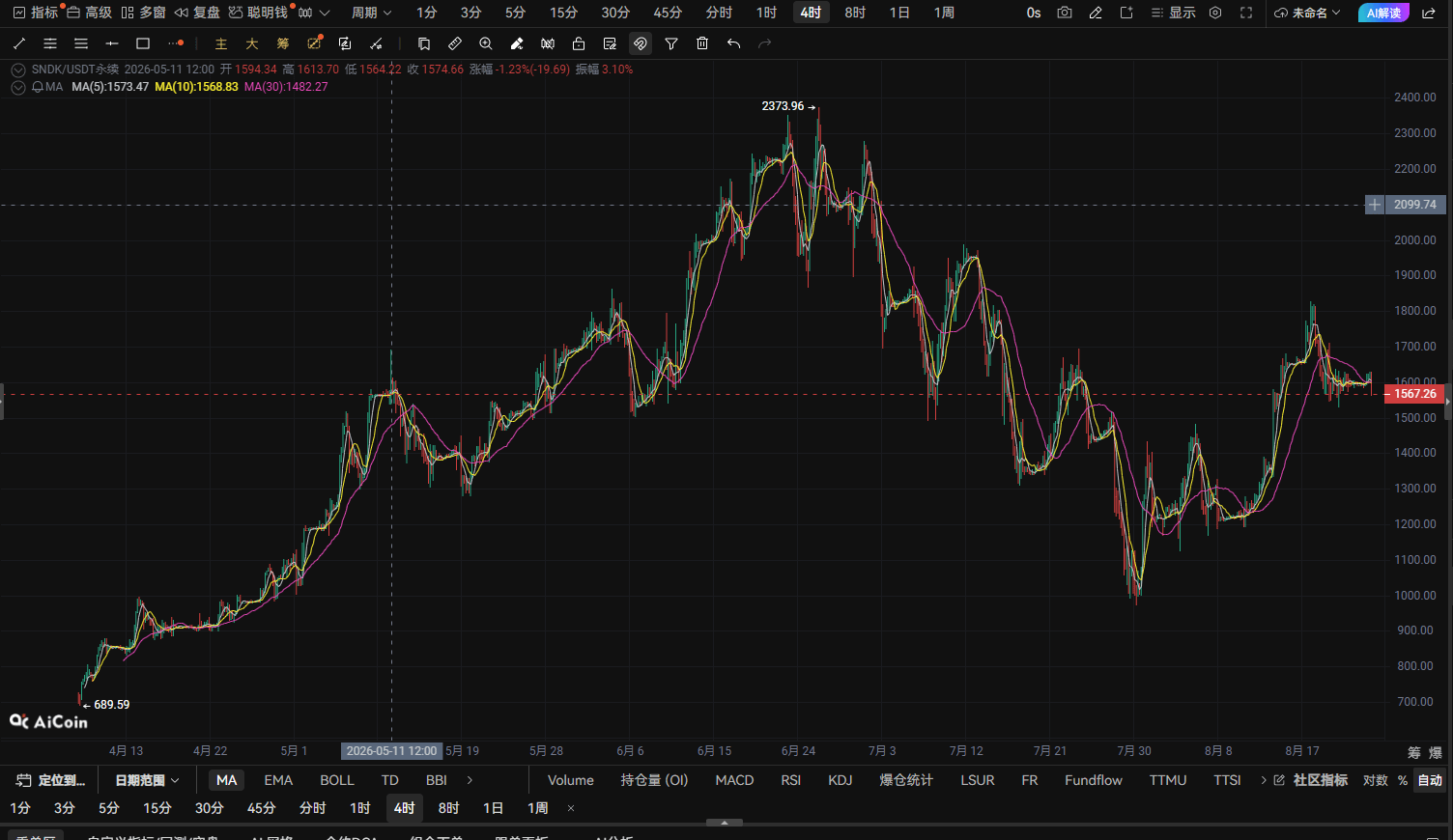Screen dimensions: 1453x840
Task: Click the red 1567.26 current price label
Action: tap(1415, 394)
